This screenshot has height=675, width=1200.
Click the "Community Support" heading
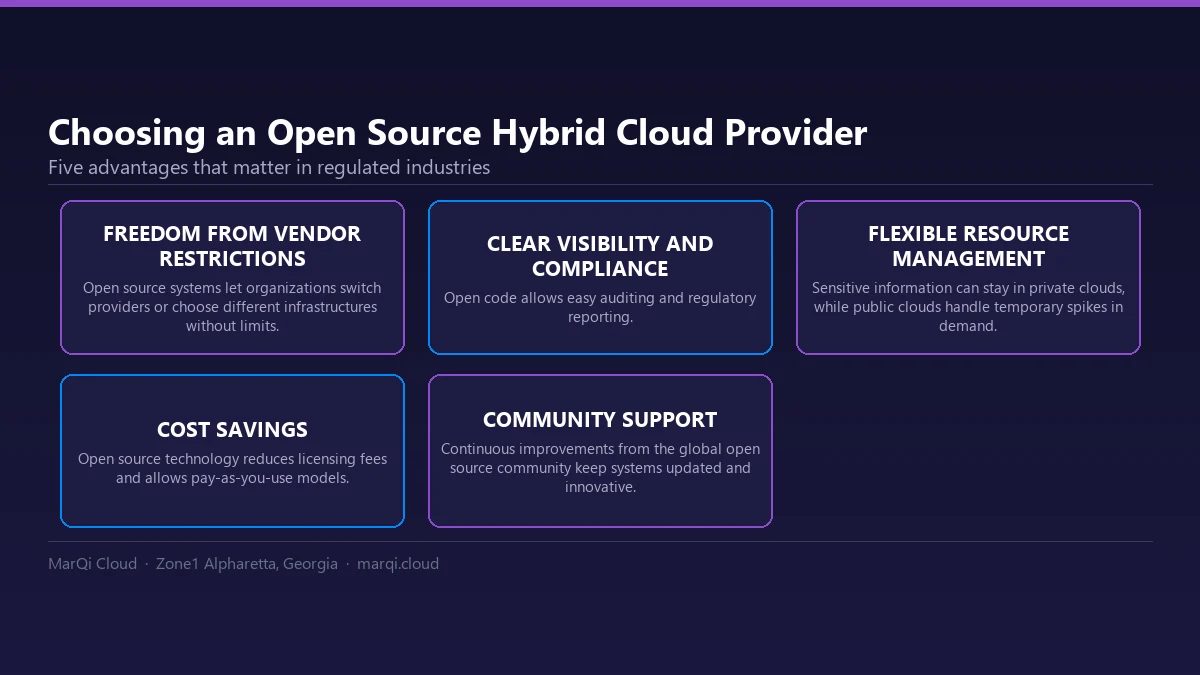tap(600, 420)
